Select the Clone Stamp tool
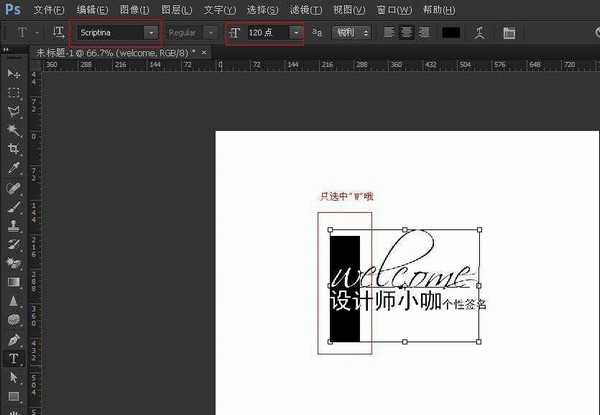 pyautogui.click(x=14, y=226)
